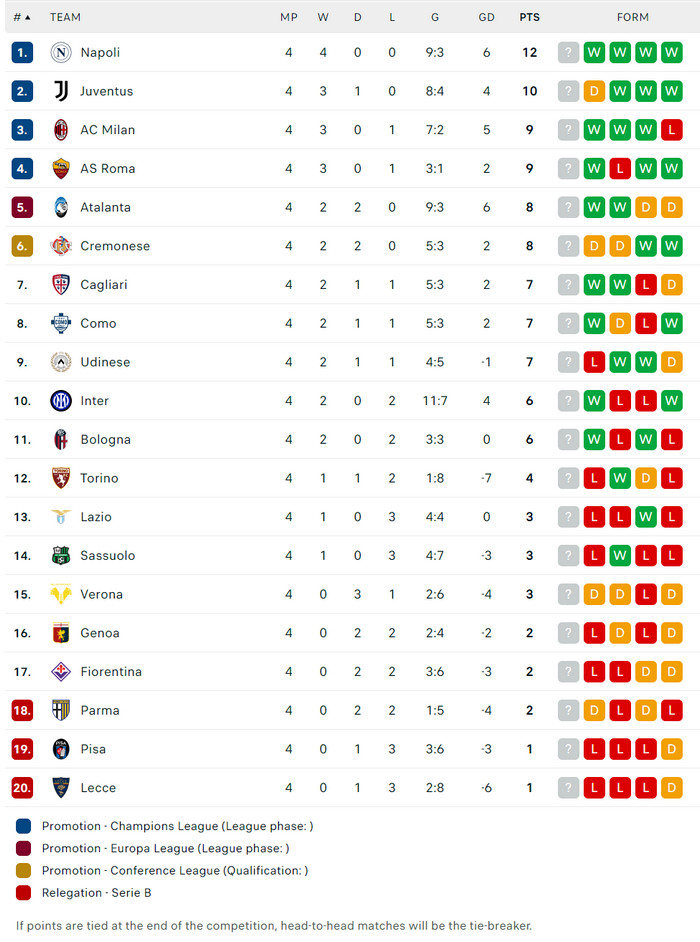The width and height of the screenshot is (700, 942).
Task: Click the Verona club crest
Action: 61,594
